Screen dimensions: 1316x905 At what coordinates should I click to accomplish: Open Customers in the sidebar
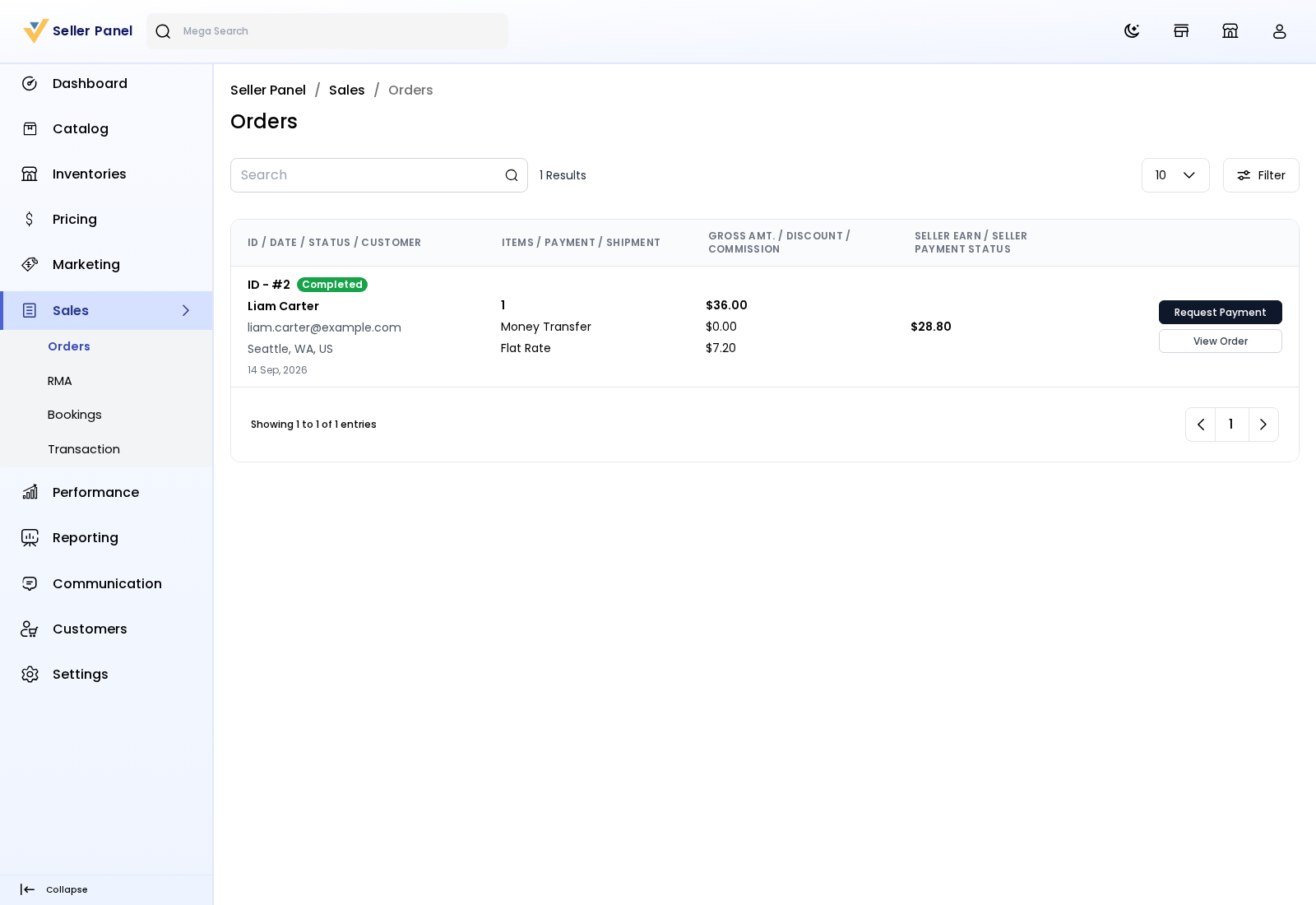(x=106, y=629)
